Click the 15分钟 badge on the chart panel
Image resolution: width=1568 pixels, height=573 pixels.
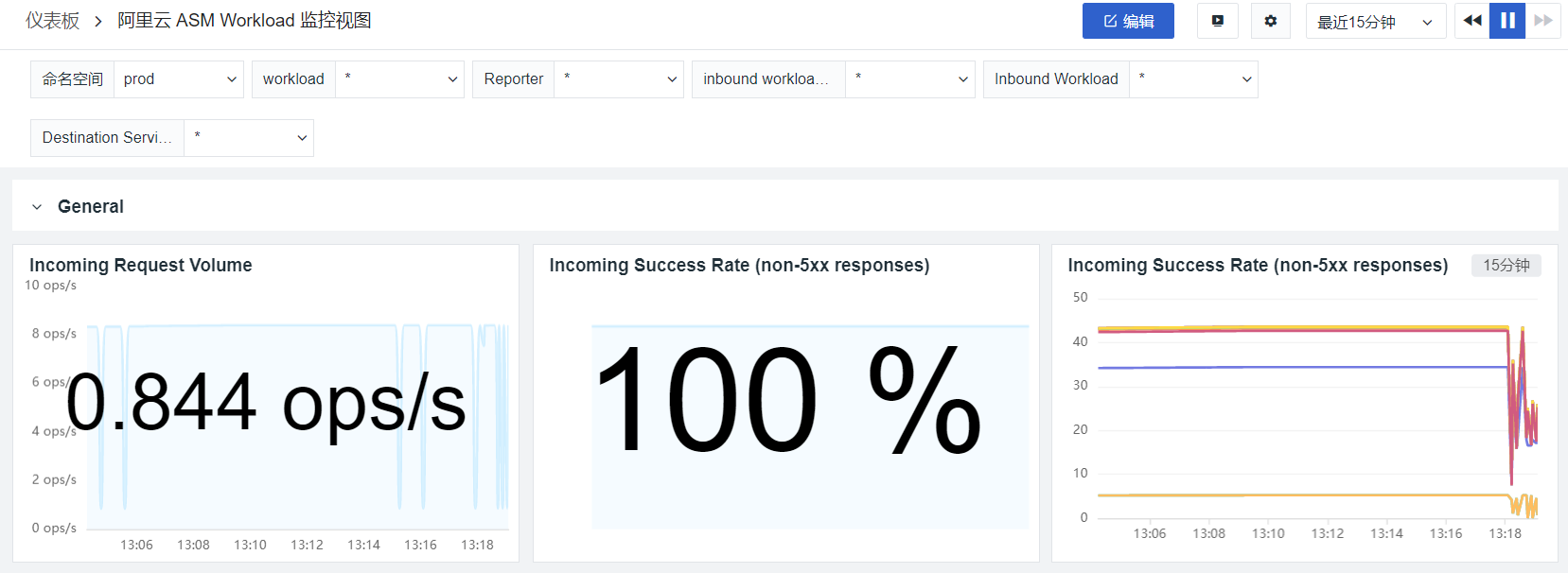pyautogui.click(x=1506, y=266)
